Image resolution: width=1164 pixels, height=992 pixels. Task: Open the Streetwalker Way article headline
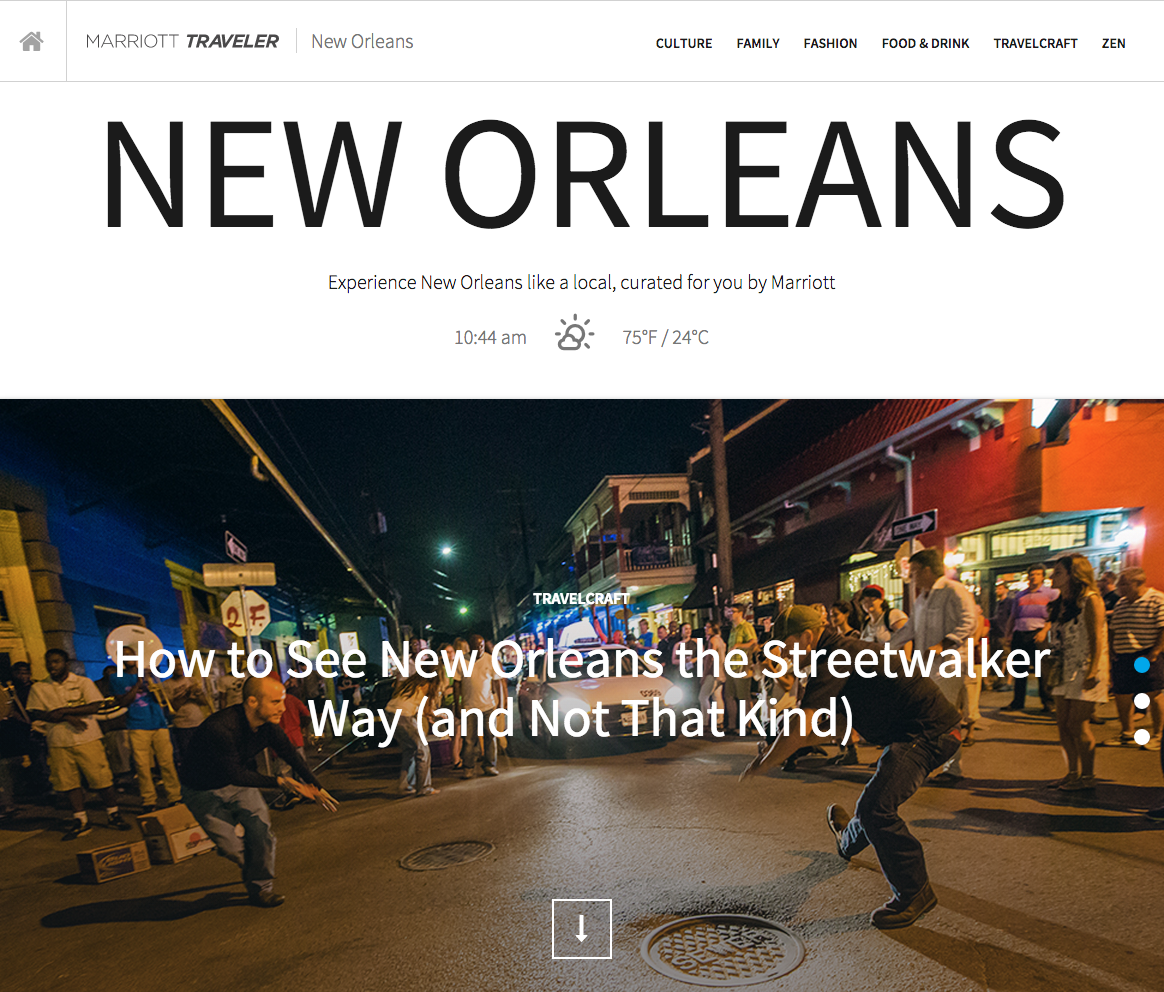coord(582,688)
